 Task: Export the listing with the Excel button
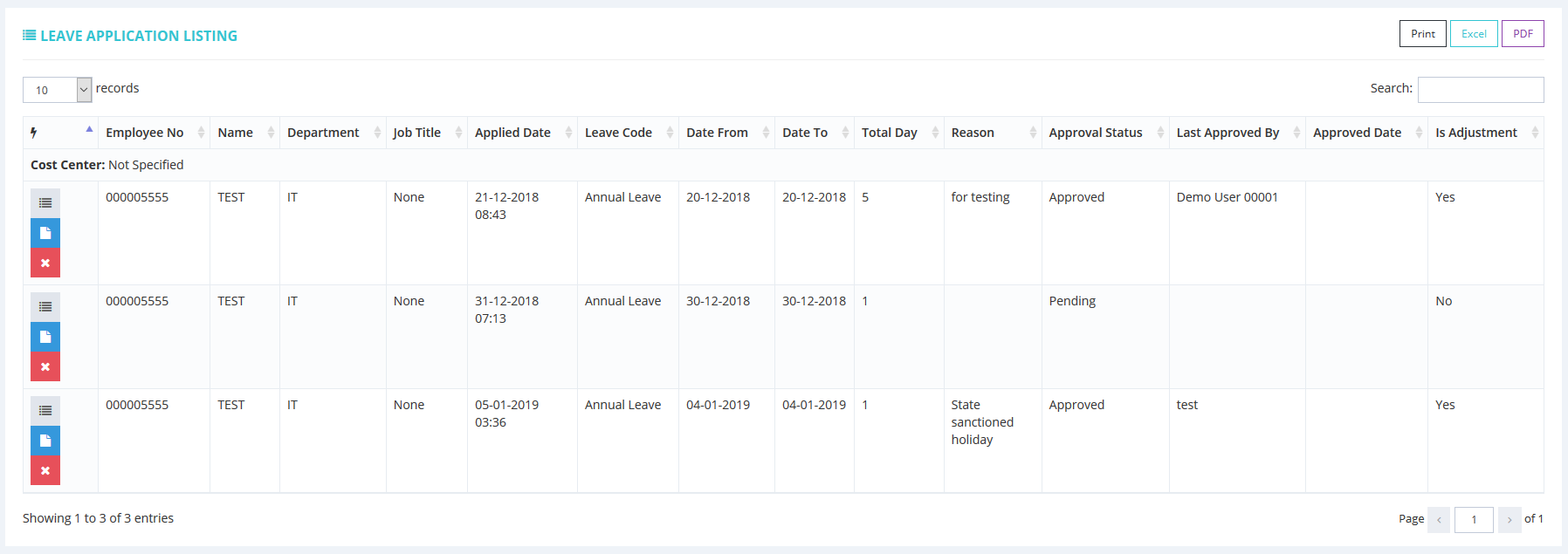click(1474, 34)
